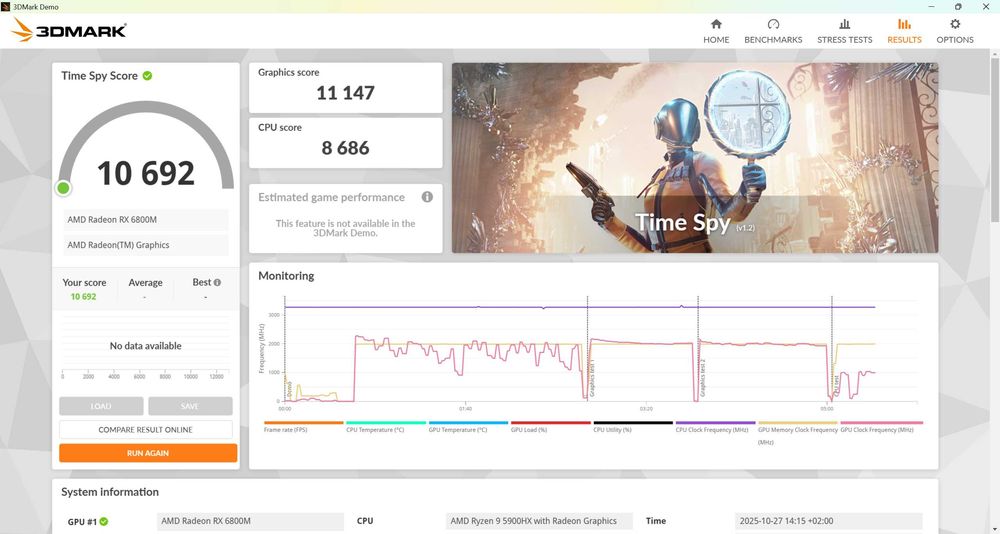Click the AMD Ryzen 9 5900HX CPU field

point(539,521)
